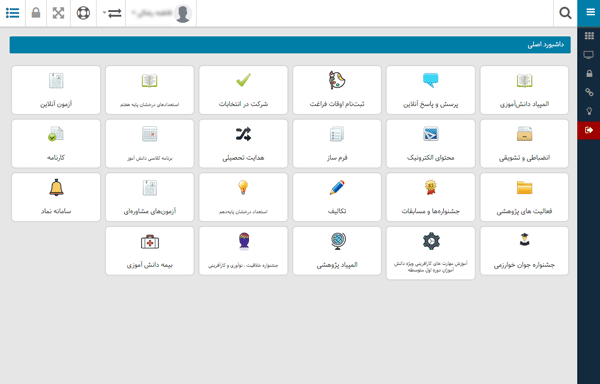Open پرسش و پاسخ آنلاین chat tile
The width and height of the screenshot is (600, 384).
(x=430, y=90)
